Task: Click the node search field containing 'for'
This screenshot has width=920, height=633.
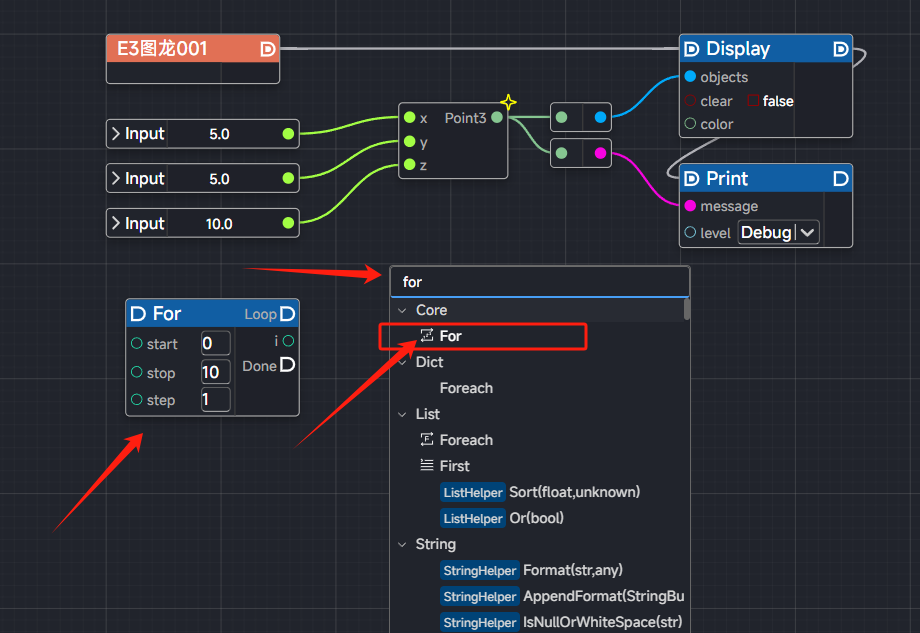Action: (538, 282)
